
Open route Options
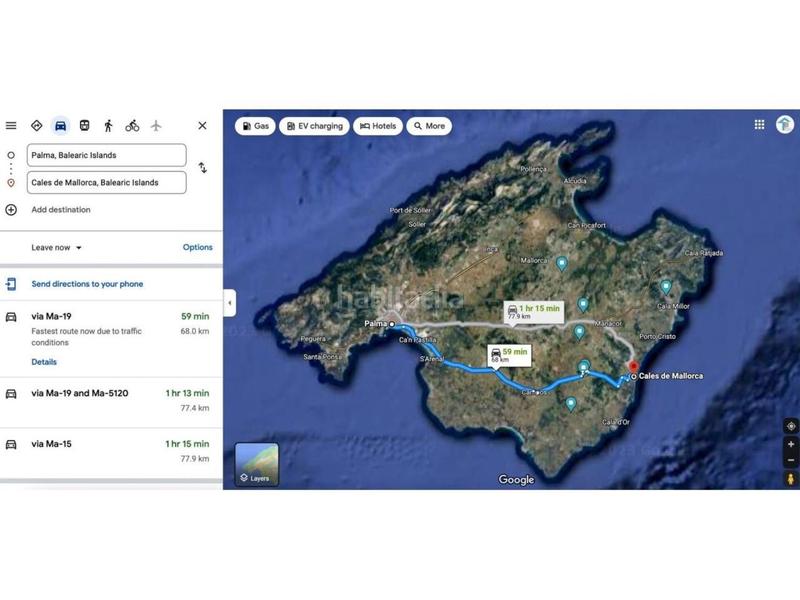[197, 247]
